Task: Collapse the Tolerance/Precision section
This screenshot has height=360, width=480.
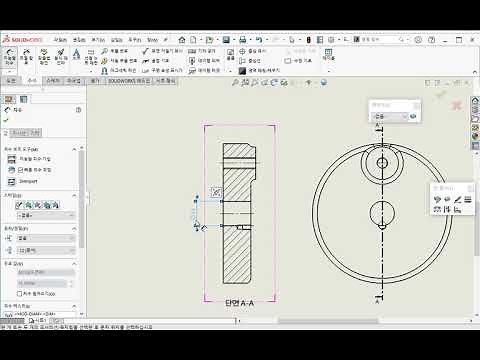Action: 74,228
